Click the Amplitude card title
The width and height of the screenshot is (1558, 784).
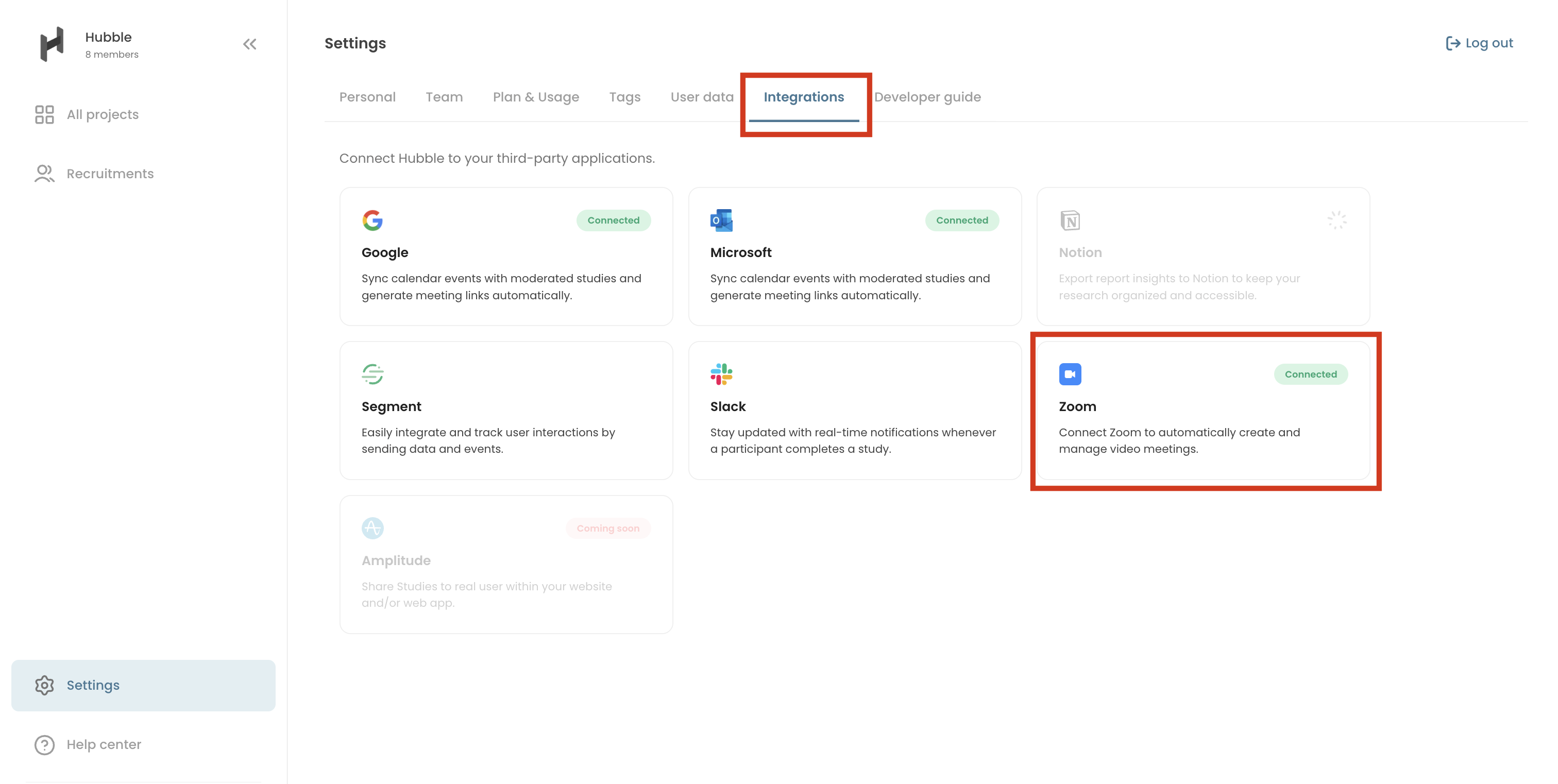click(x=396, y=560)
